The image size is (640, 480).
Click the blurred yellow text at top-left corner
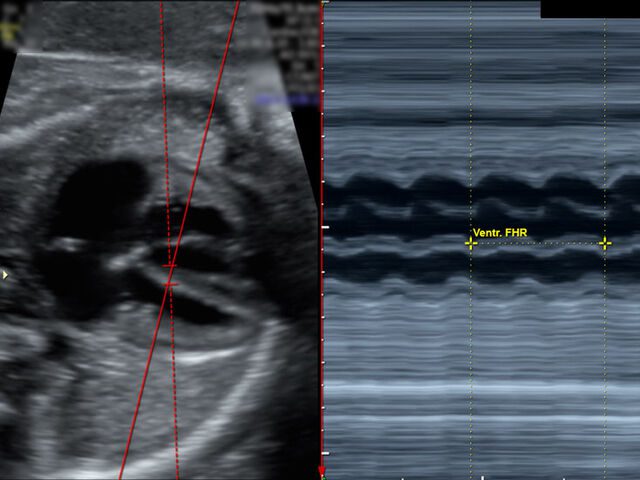[10, 29]
